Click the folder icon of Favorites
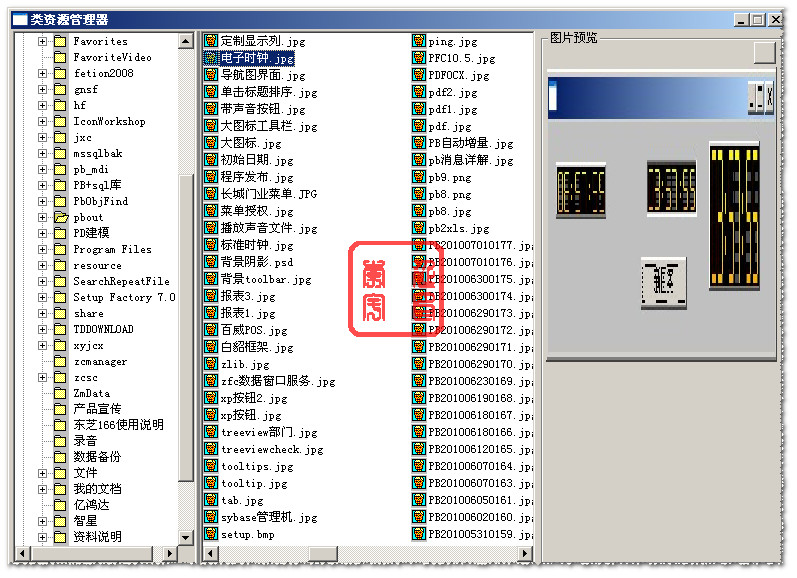Screen dimensions: 797x578 [60, 41]
